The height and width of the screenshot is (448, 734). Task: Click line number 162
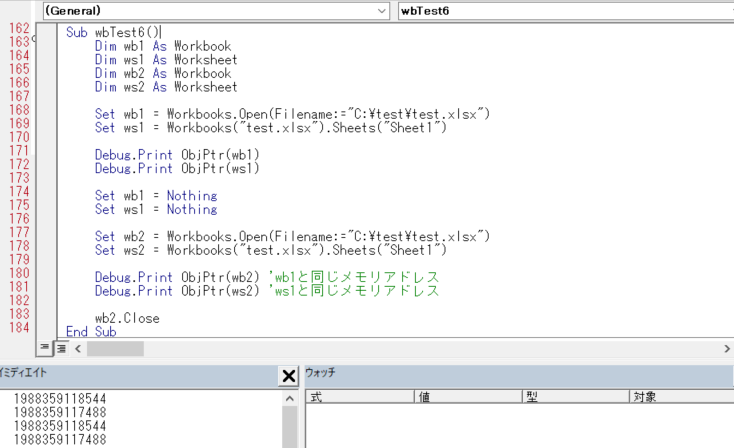pyautogui.click(x=19, y=28)
